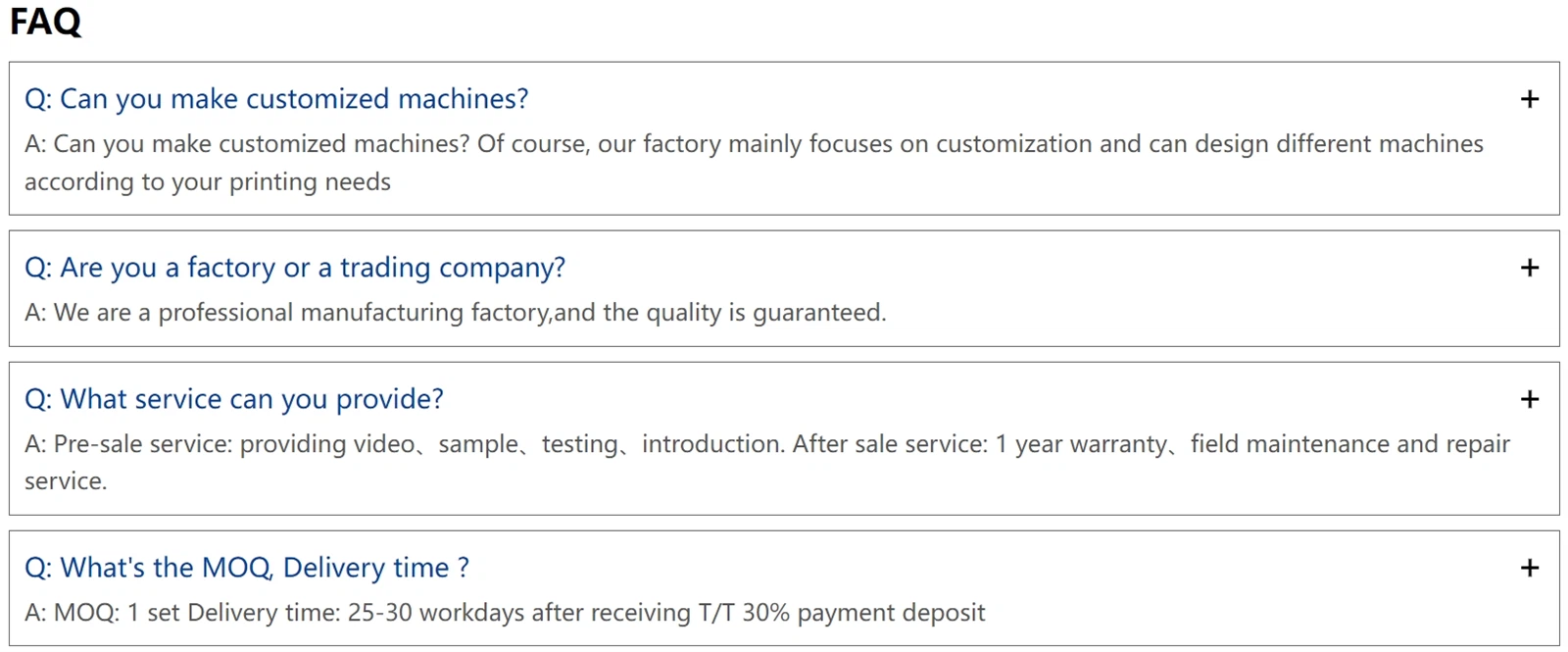This screenshot has width=1568, height=652.
Task: Open the MOQ and delivery time question
Action: (246, 567)
